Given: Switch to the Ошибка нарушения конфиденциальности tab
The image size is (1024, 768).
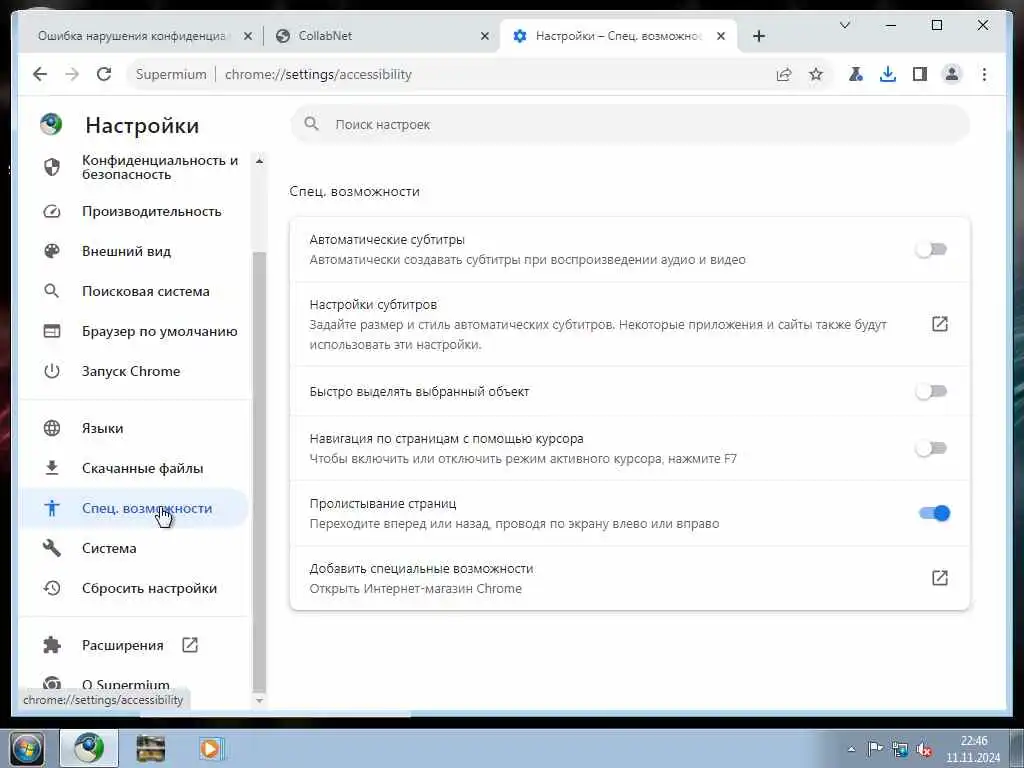Looking at the screenshot, I should 140,37.
